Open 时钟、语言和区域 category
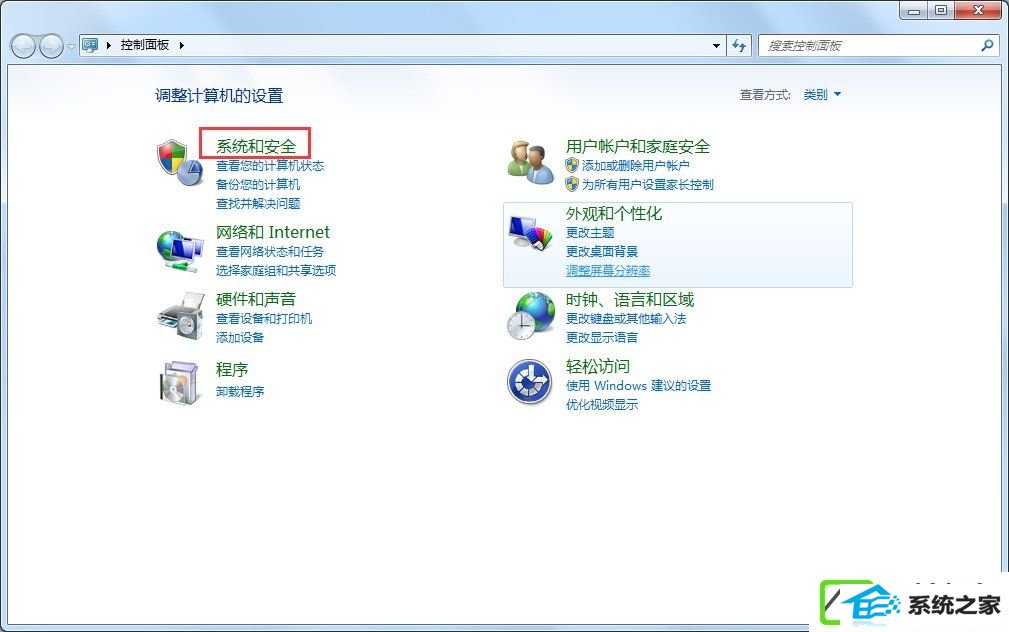Screen dimensions: 1009x632 630,299
